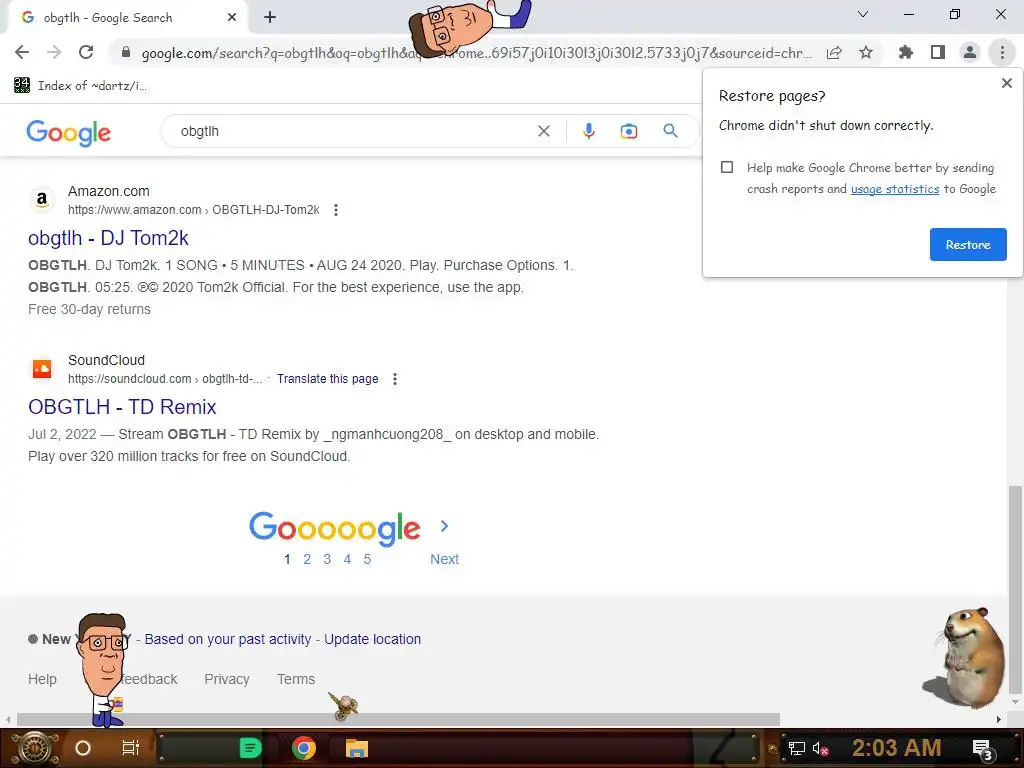Click the hamster desktop pet

pyautogui.click(x=965, y=658)
